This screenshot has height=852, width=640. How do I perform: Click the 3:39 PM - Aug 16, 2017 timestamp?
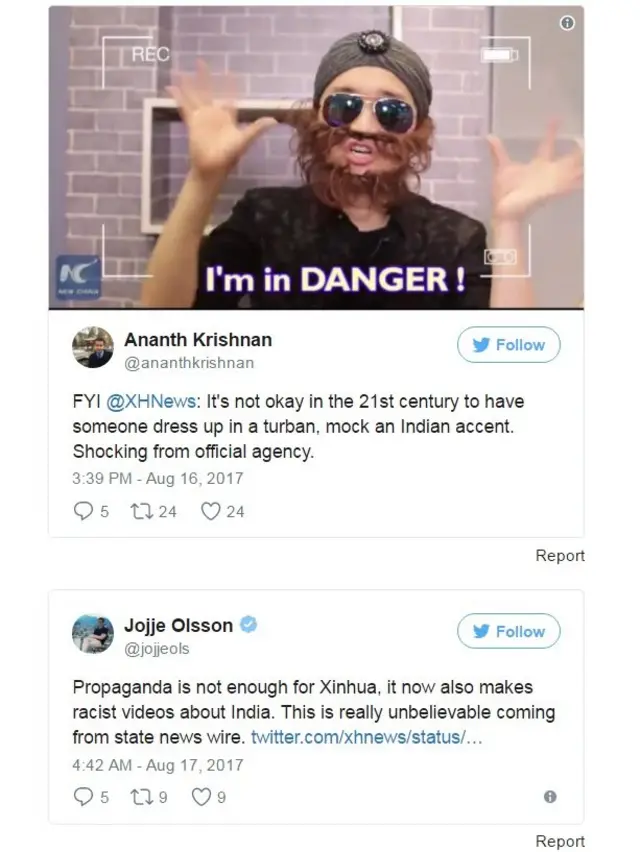coord(158,478)
